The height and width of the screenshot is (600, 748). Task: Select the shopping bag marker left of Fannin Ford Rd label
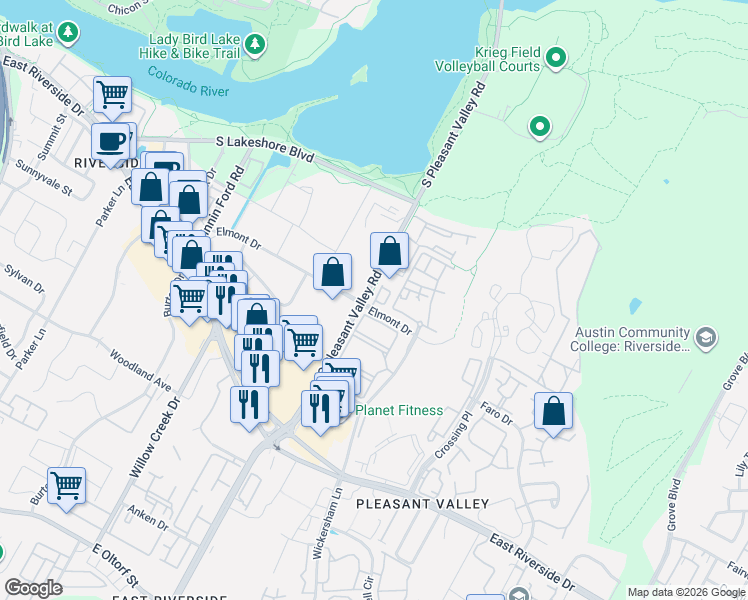(x=189, y=205)
